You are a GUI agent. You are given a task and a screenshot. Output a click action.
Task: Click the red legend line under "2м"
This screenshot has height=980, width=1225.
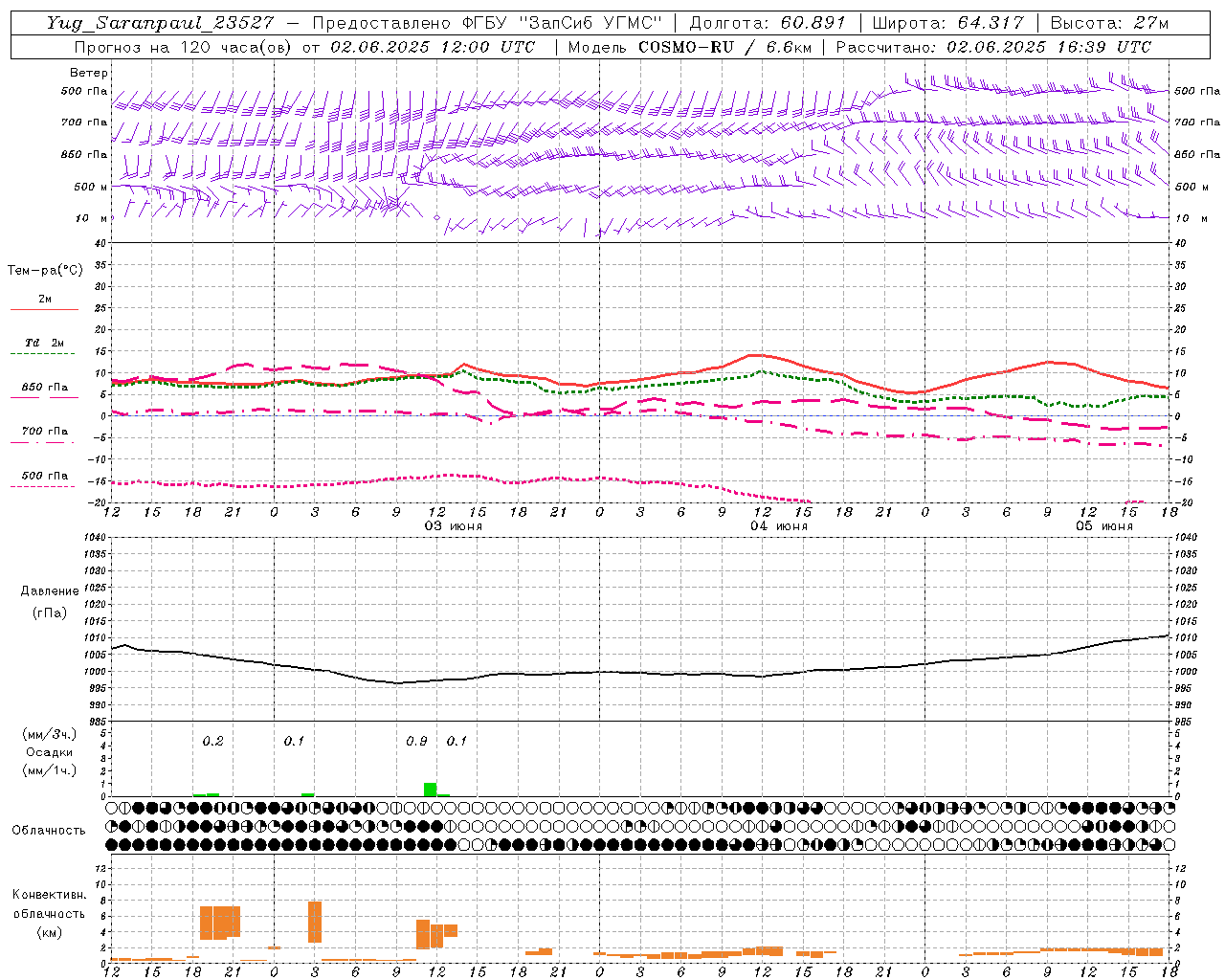(44, 309)
